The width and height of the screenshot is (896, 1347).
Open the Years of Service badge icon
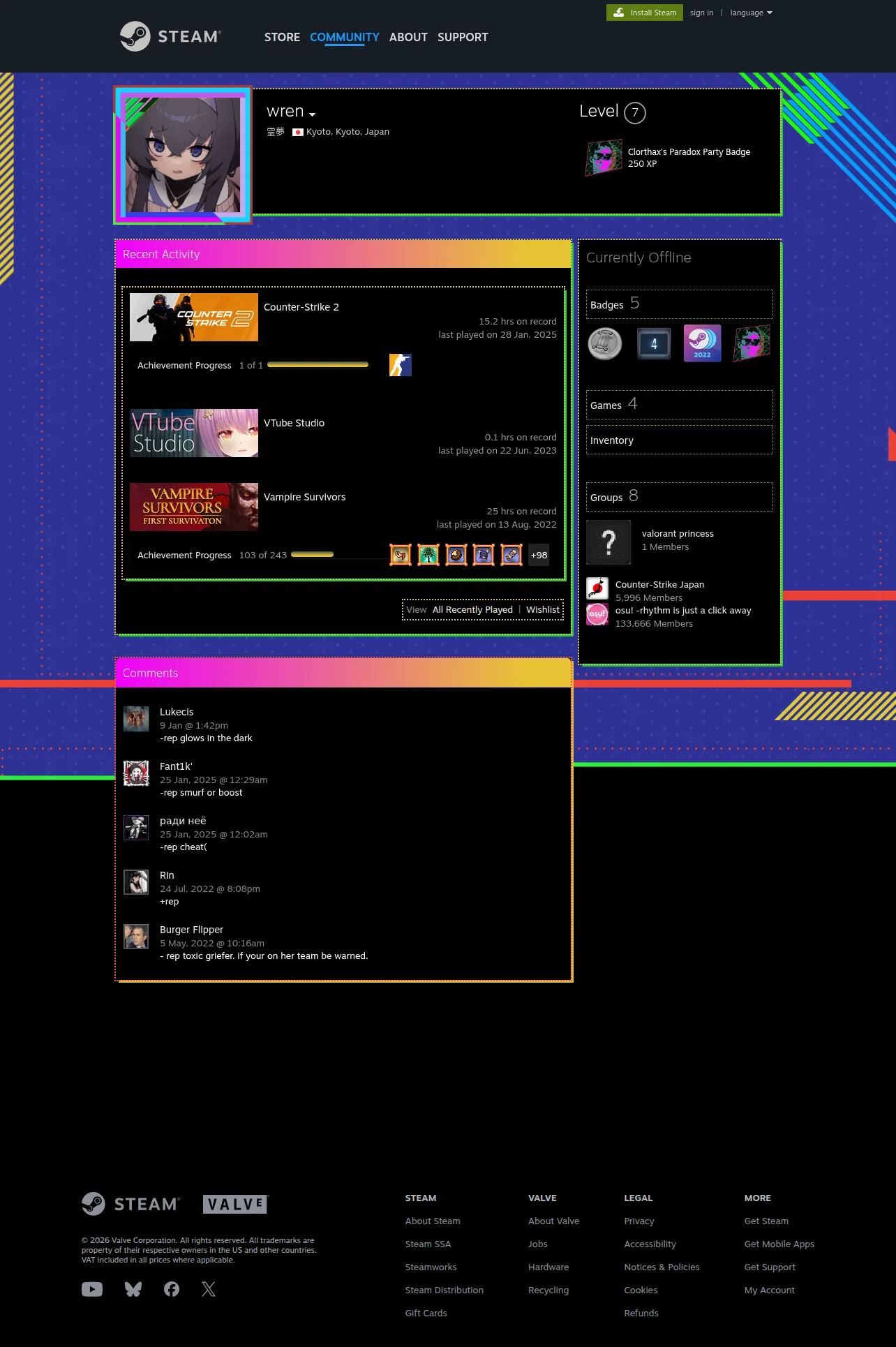[605, 343]
